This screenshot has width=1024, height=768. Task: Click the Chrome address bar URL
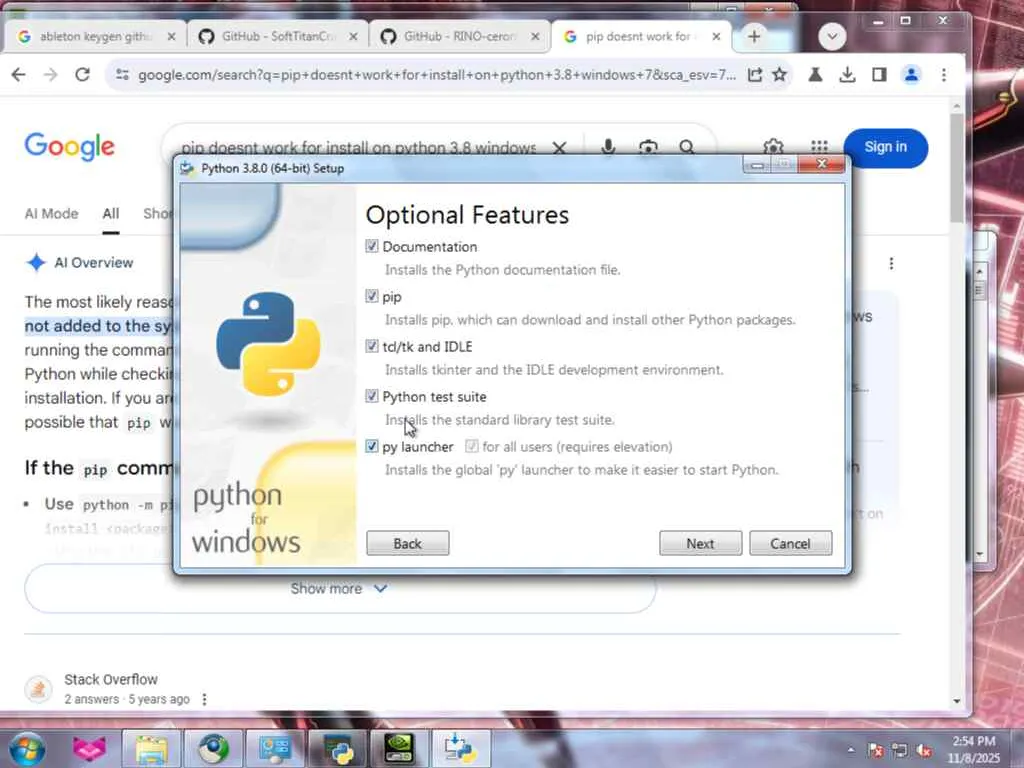click(x=436, y=74)
